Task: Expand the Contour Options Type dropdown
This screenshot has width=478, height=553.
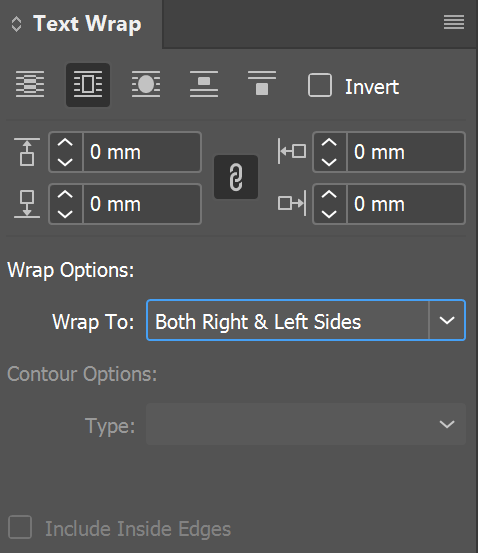Action: click(x=306, y=424)
